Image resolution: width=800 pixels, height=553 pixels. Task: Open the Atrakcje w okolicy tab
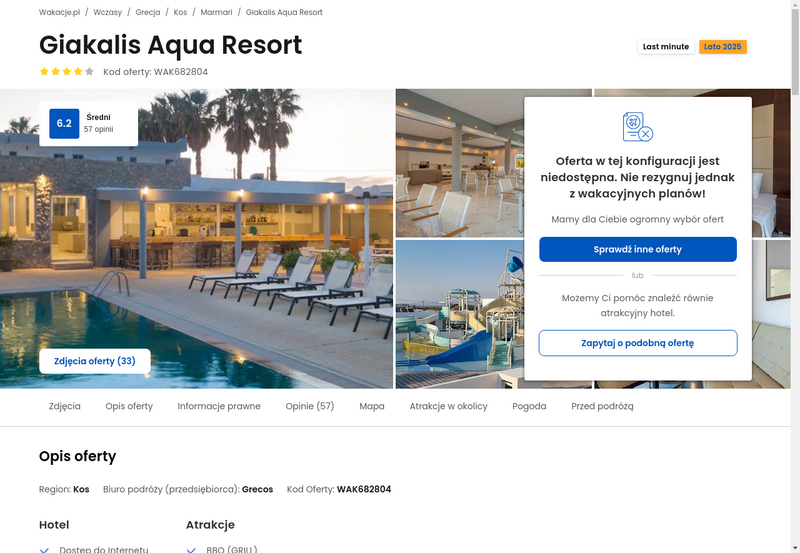pos(448,406)
